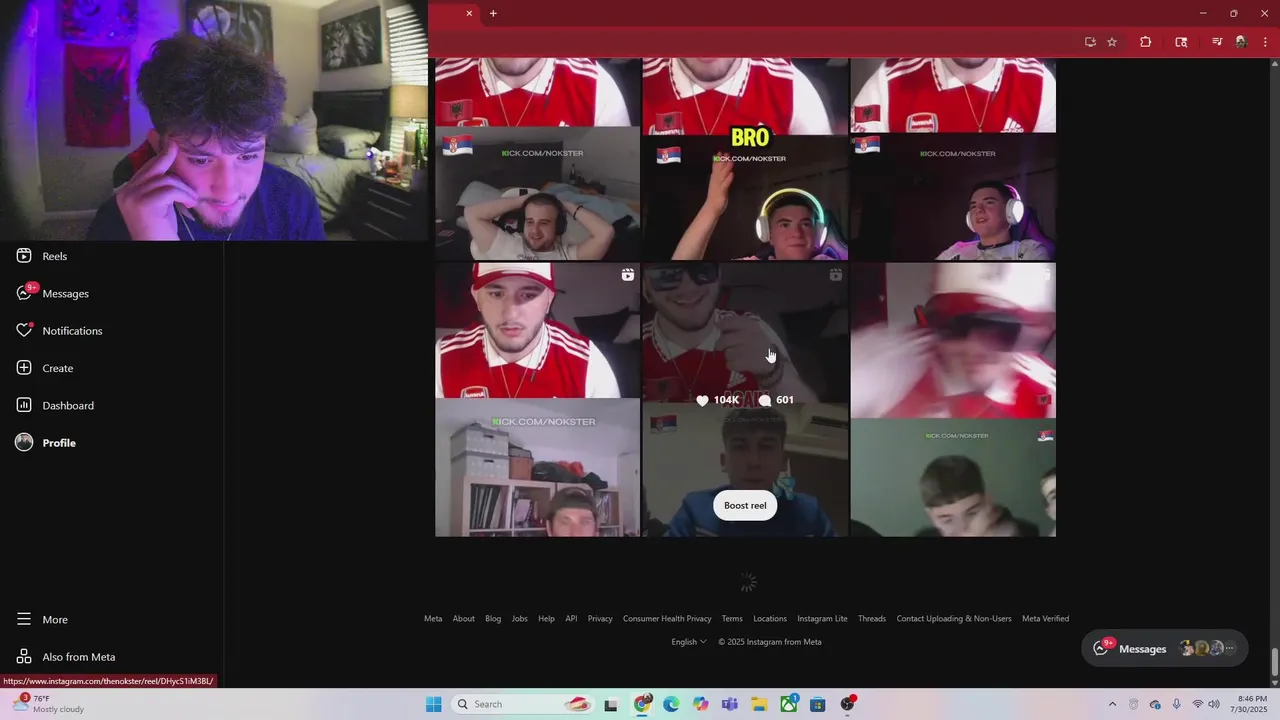Viewport: 1280px width, 720px height.
Task: Open Also from Meta
Action: coord(66,657)
